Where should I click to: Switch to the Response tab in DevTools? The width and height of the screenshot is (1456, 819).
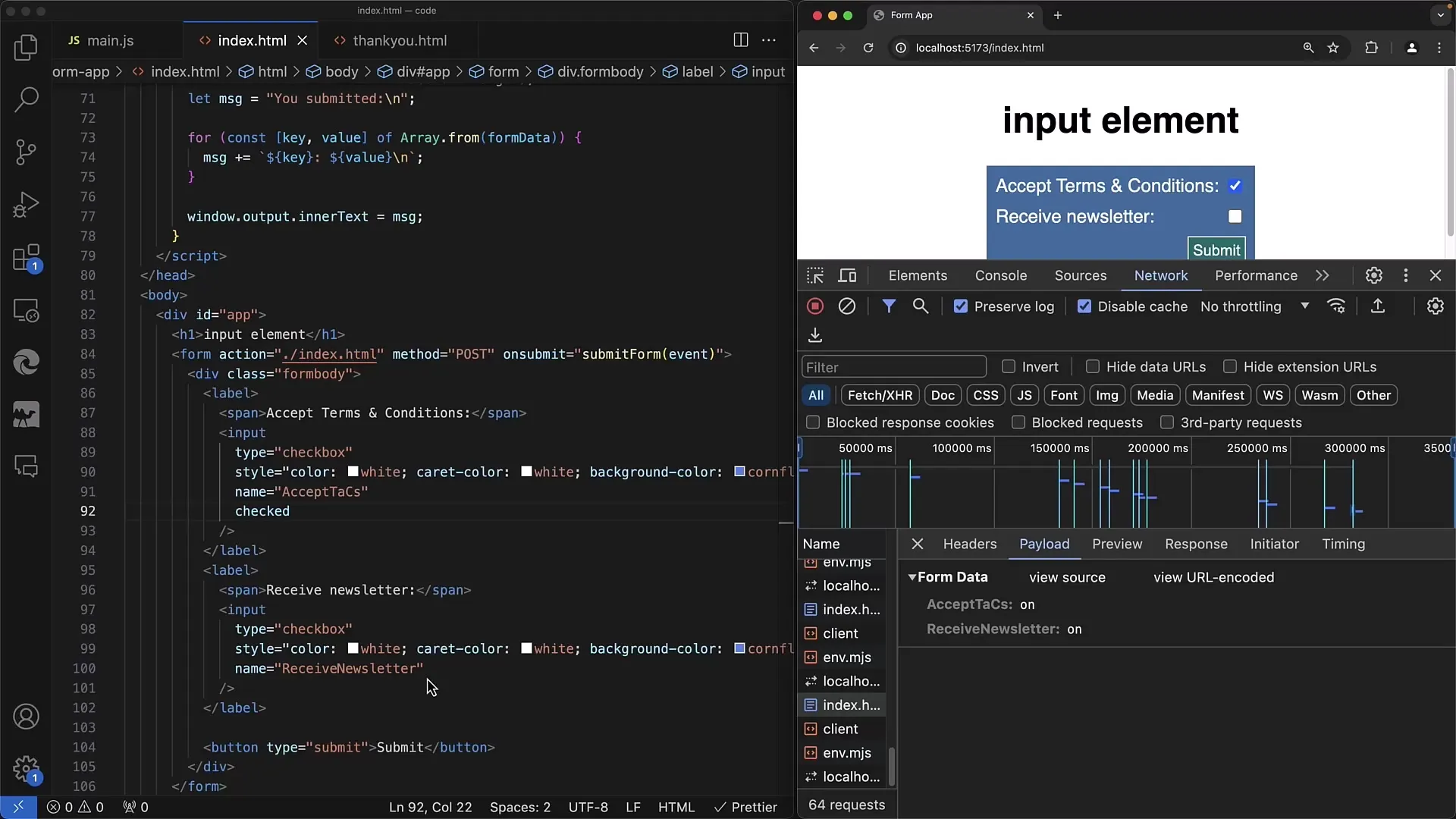[x=1196, y=543]
